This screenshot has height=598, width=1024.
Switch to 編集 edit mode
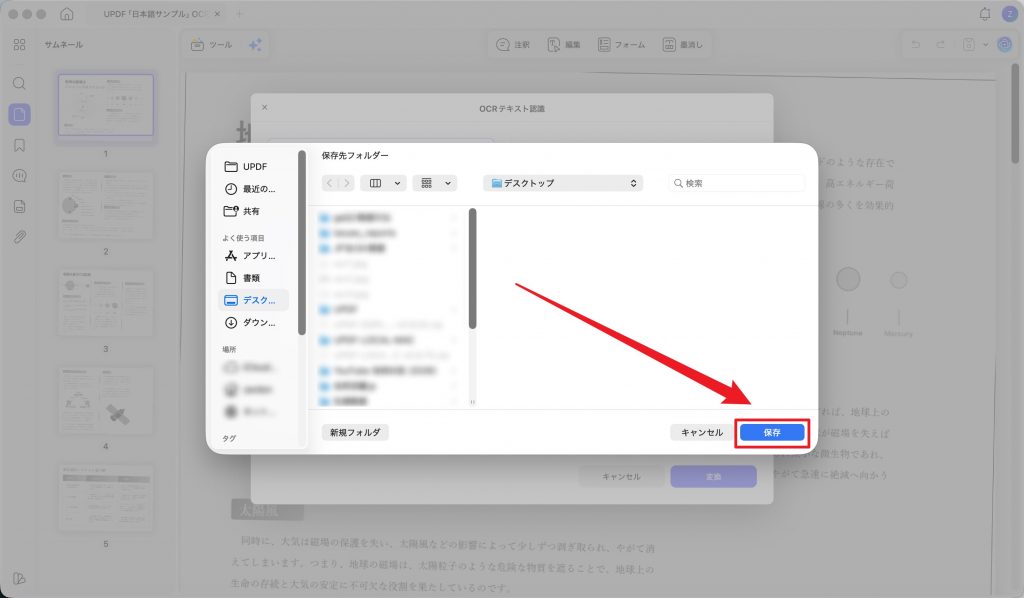pyautogui.click(x=564, y=44)
